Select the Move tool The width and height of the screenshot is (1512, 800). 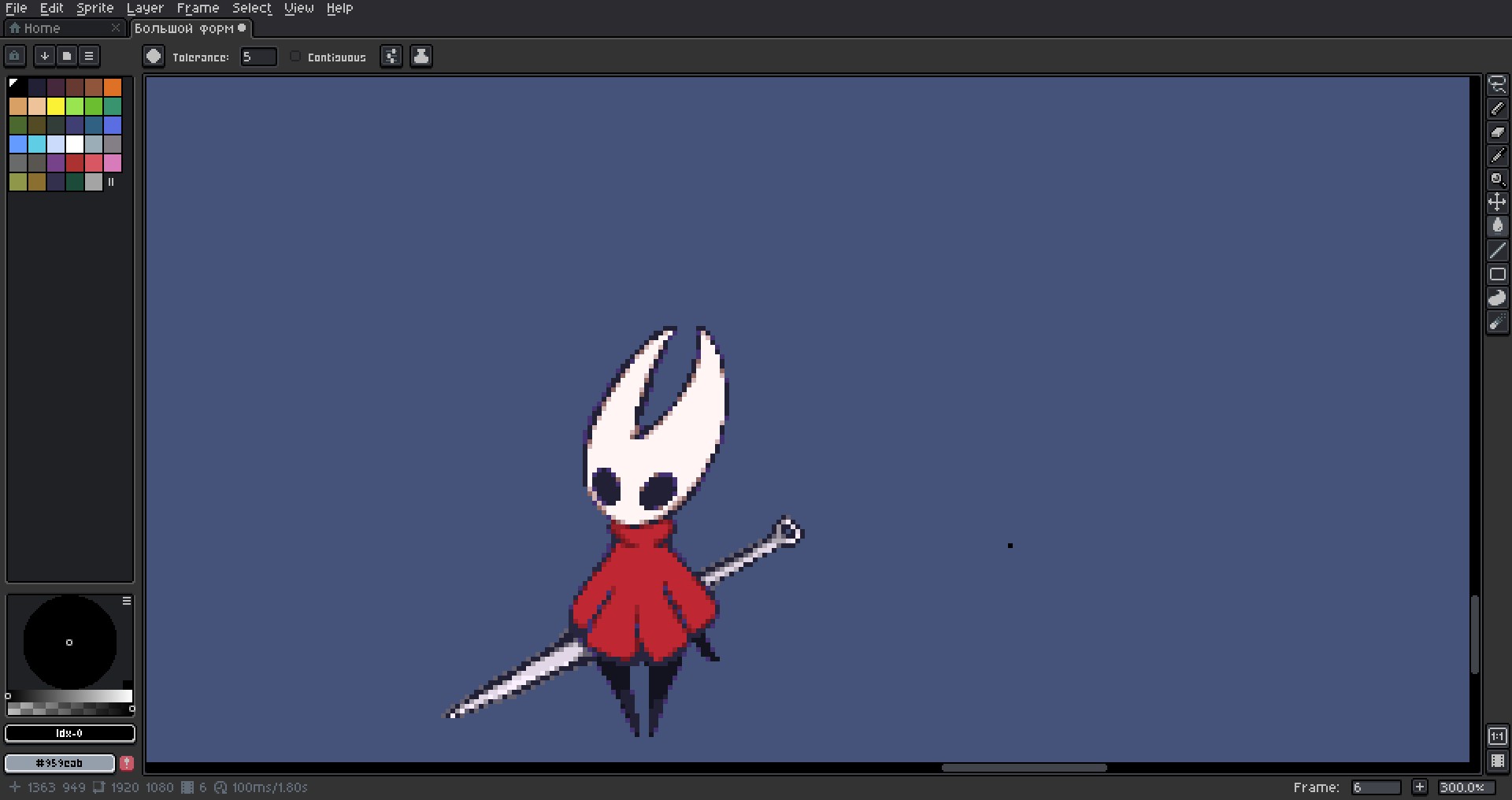click(x=1497, y=203)
